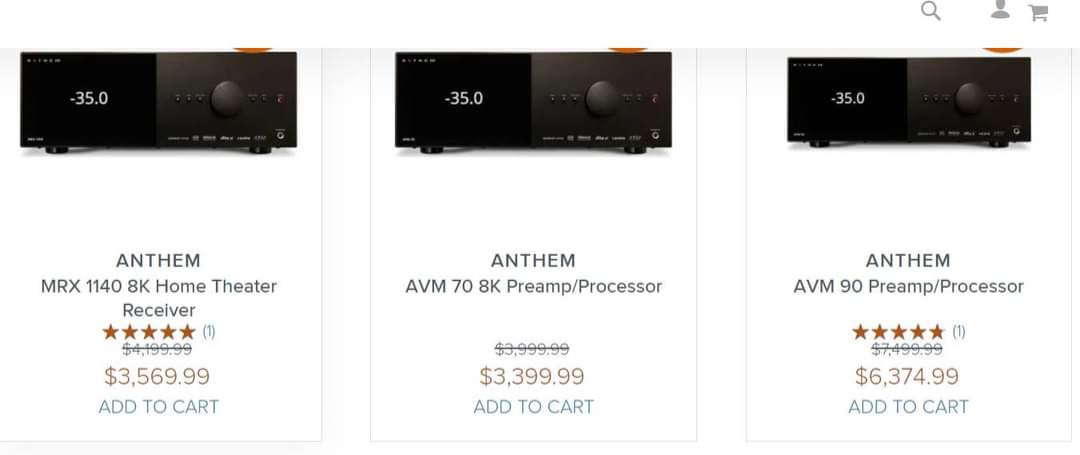1080x455 pixels.
Task: Add AVM 70 preamp to cart
Action: 533,407
